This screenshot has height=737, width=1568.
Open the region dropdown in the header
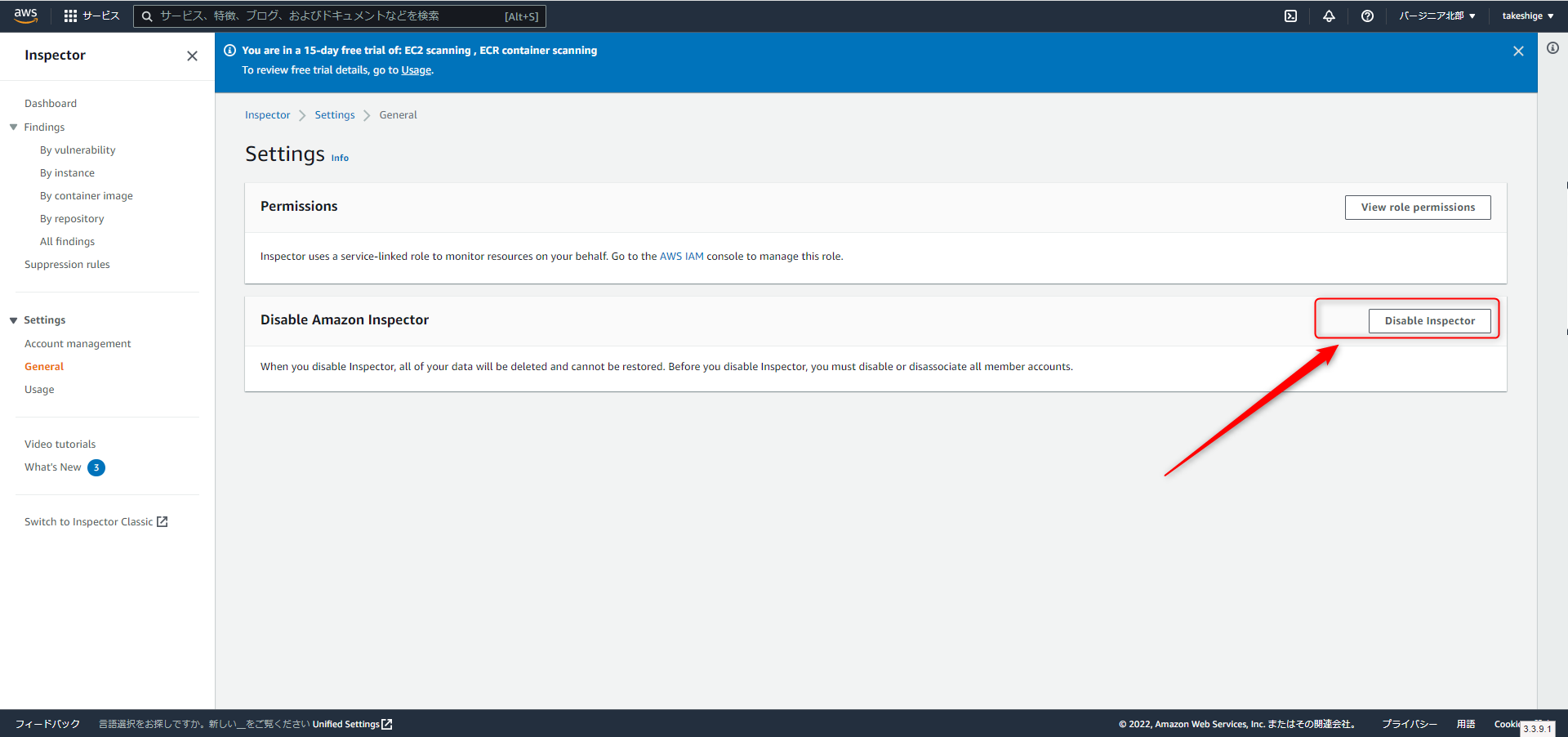pos(1437,16)
